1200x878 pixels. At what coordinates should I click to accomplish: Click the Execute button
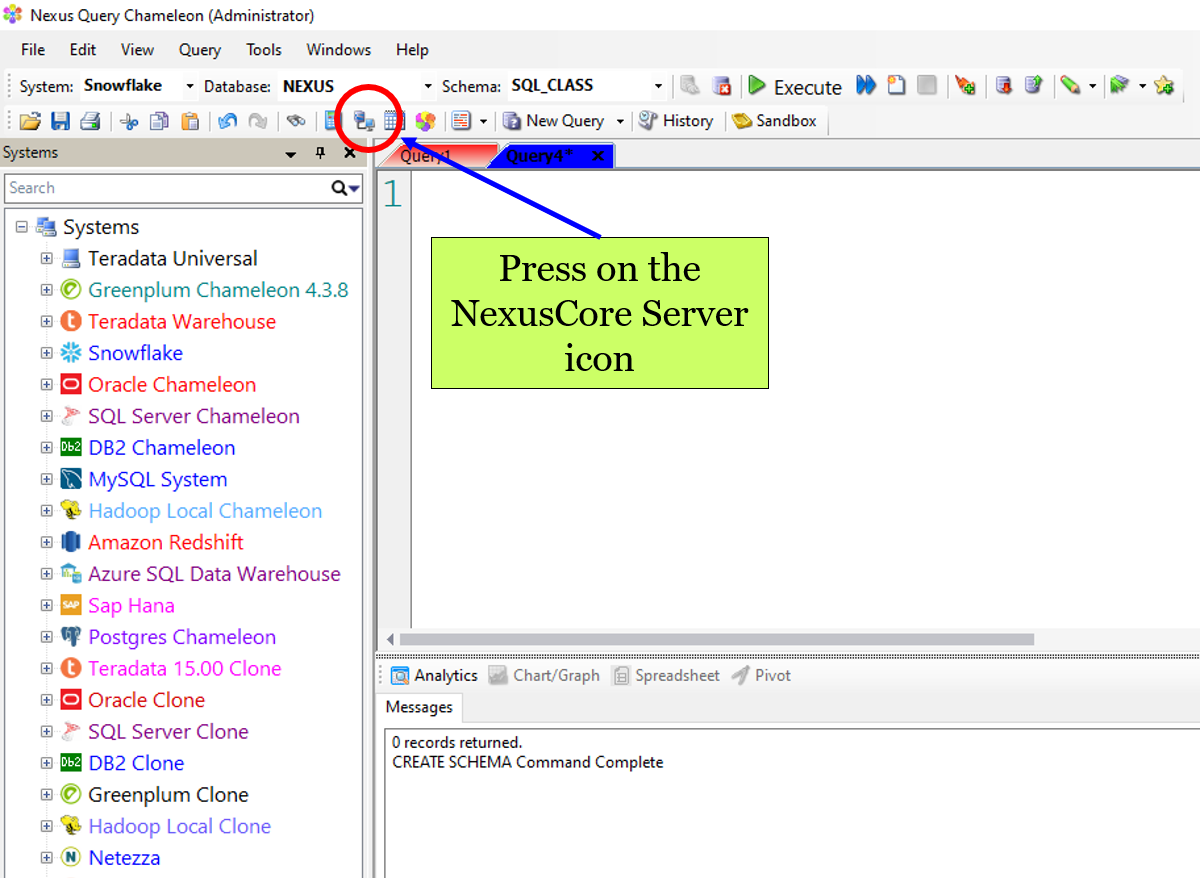(x=795, y=87)
